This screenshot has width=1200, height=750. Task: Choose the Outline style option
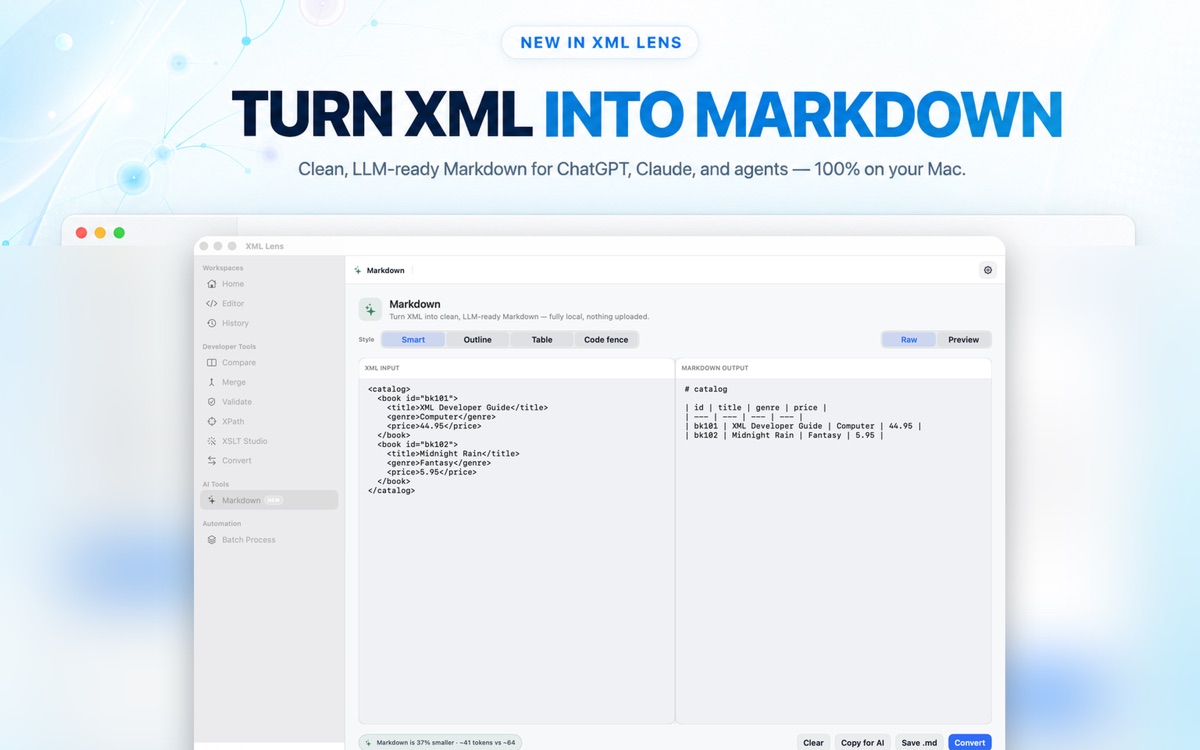[477, 340]
